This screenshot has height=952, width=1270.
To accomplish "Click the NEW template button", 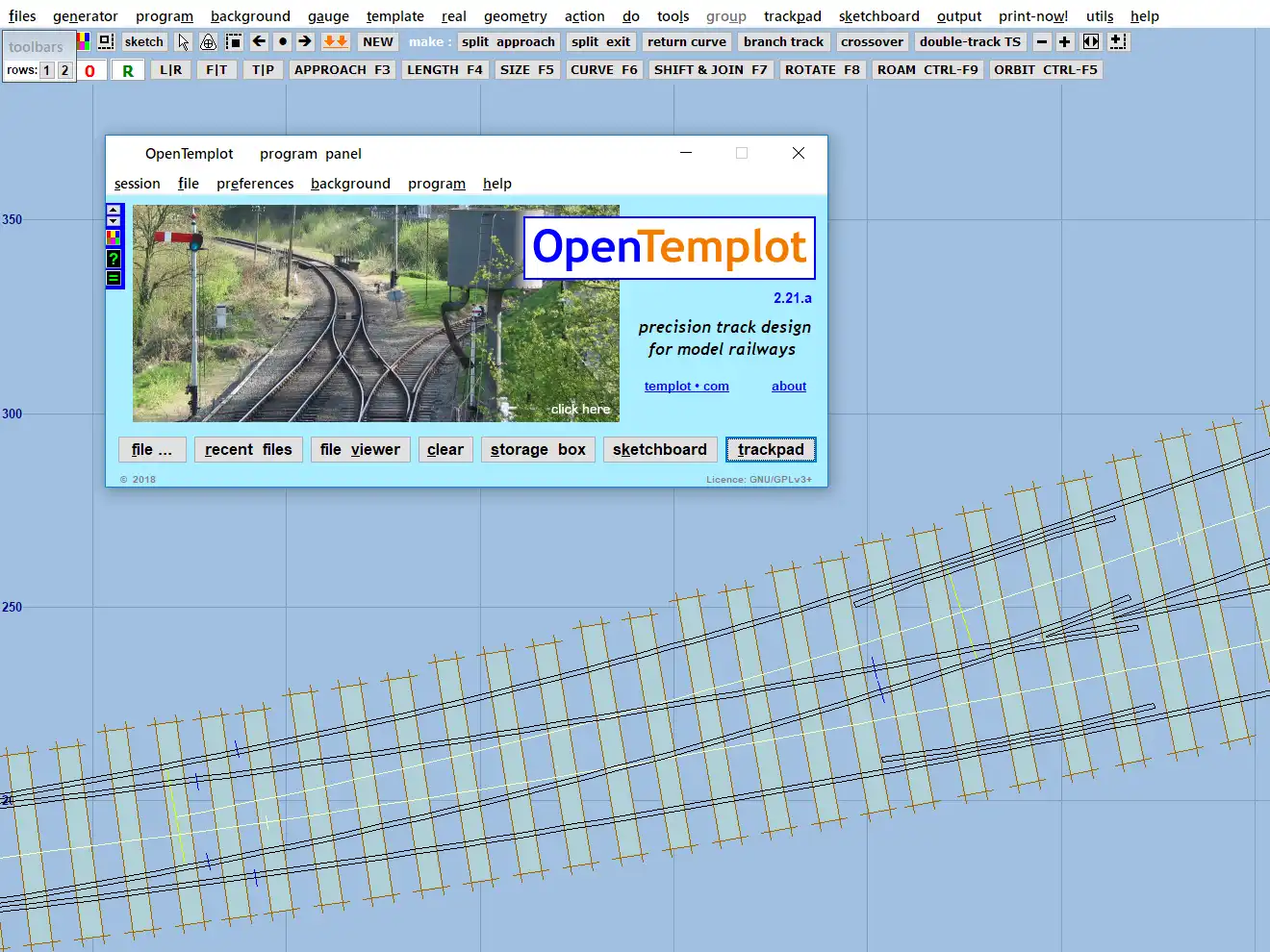I will (378, 41).
